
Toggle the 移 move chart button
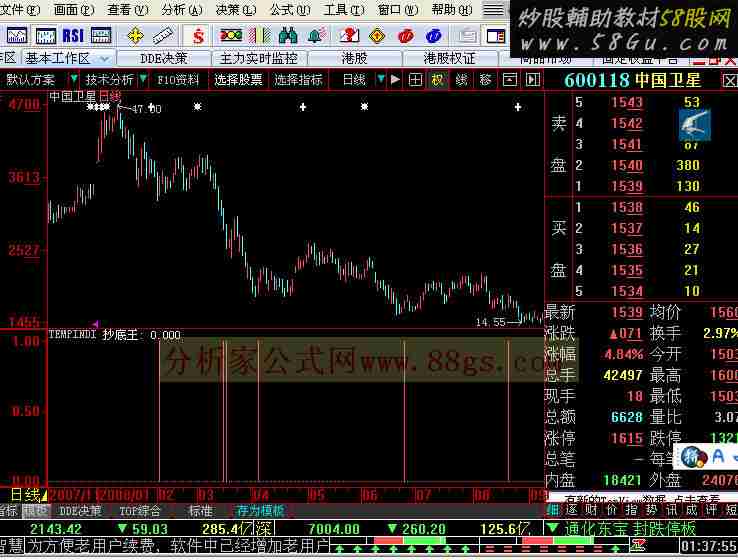(485, 80)
